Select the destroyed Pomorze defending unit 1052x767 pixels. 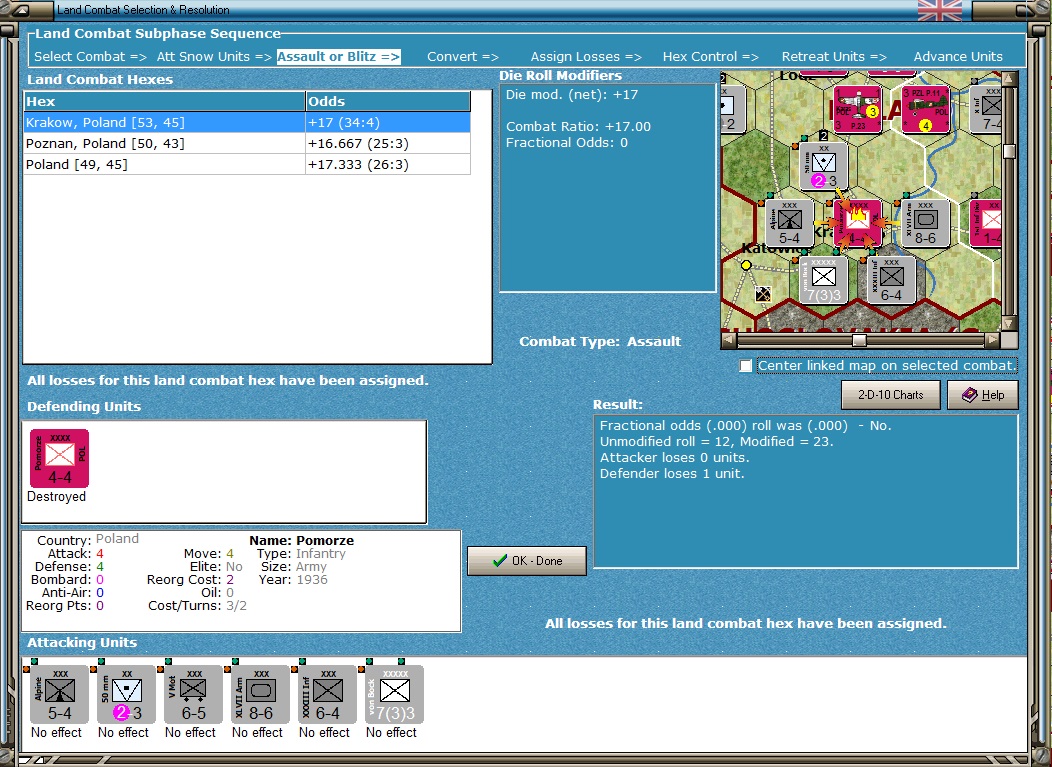pyautogui.click(x=59, y=458)
